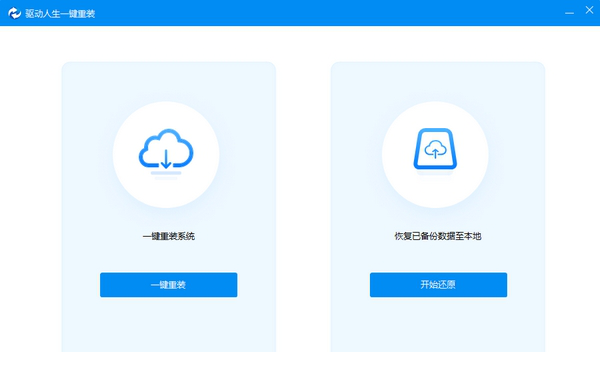Image resolution: width=600 pixels, height=366 pixels.
Task: Select the 恢复已备份数据至本地 label text
Action: (438, 236)
